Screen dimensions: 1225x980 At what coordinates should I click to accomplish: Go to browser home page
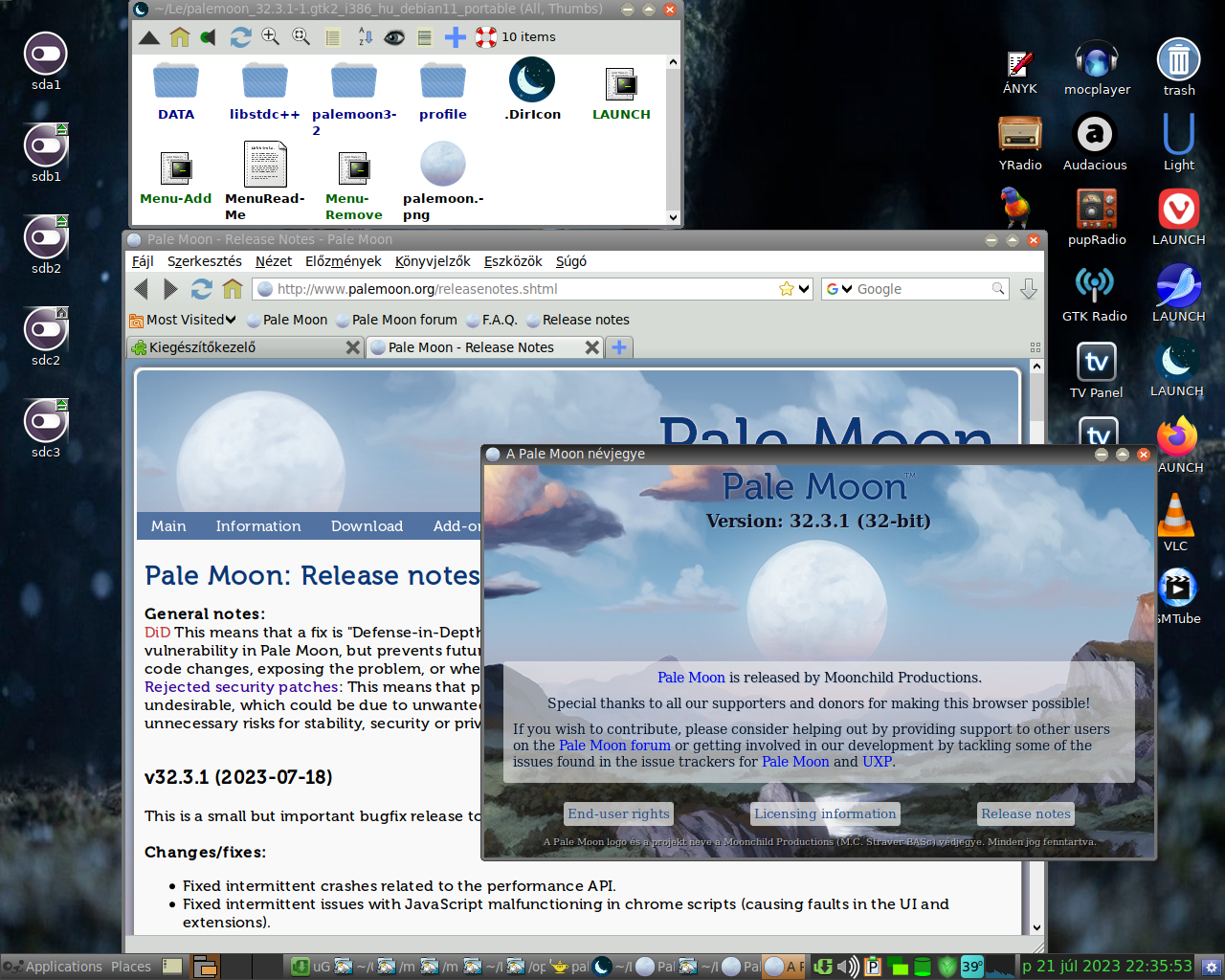pos(232,289)
